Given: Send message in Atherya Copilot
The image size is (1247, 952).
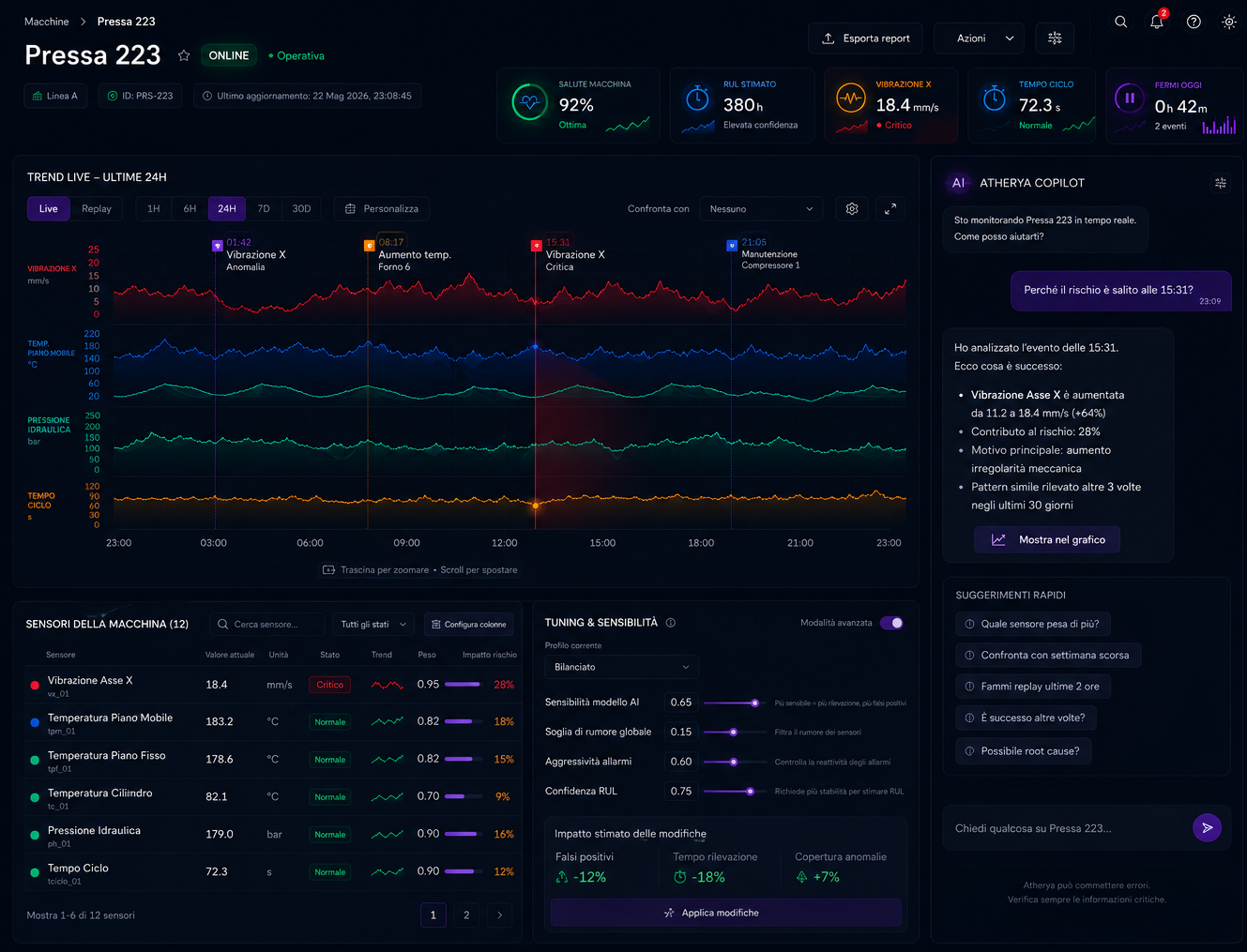Looking at the screenshot, I should point(1207,827).
